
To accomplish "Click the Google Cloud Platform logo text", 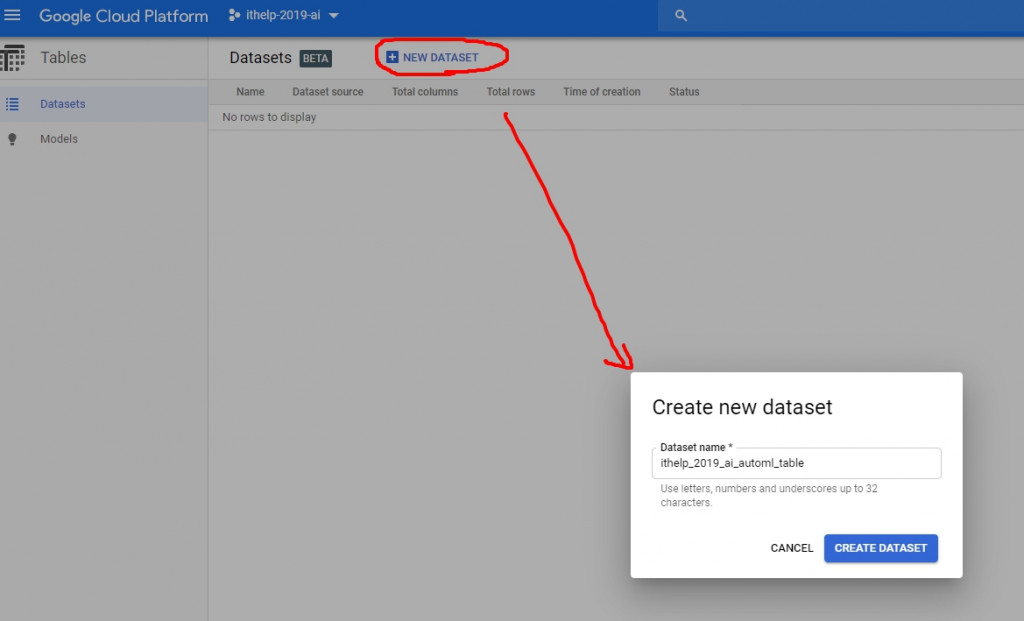I will coord(123,16).
